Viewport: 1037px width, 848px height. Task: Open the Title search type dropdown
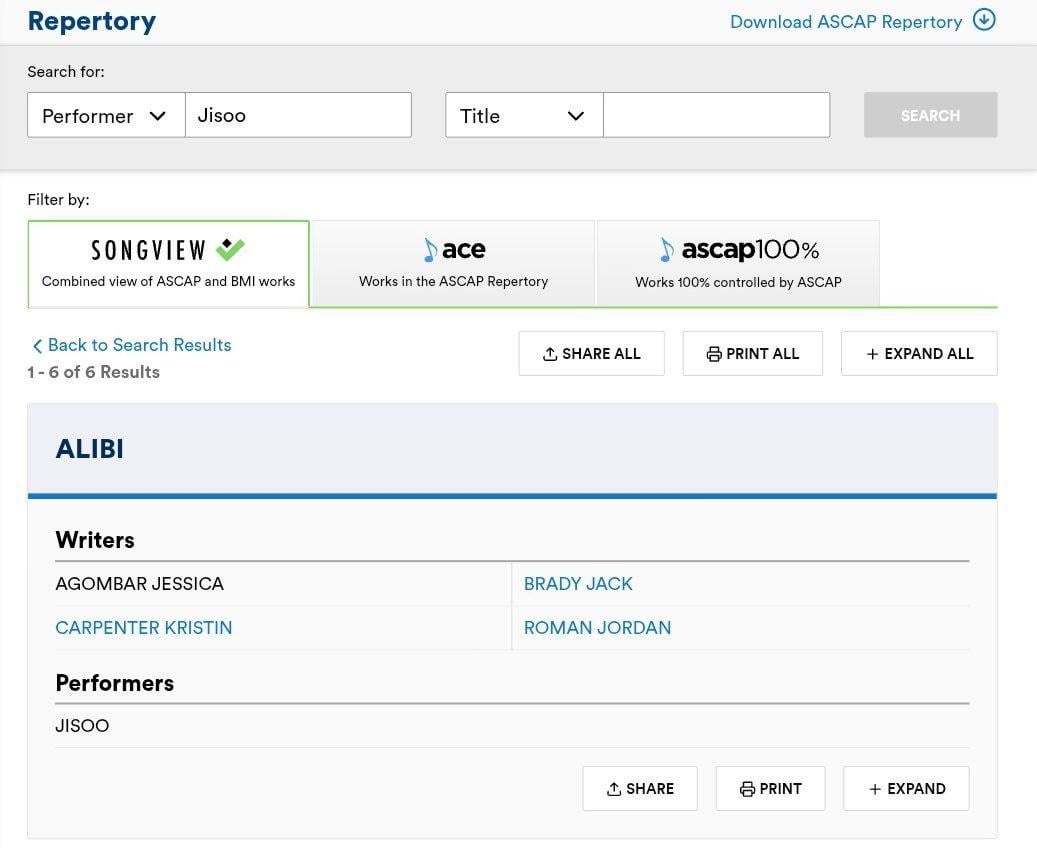click(523, 115)
